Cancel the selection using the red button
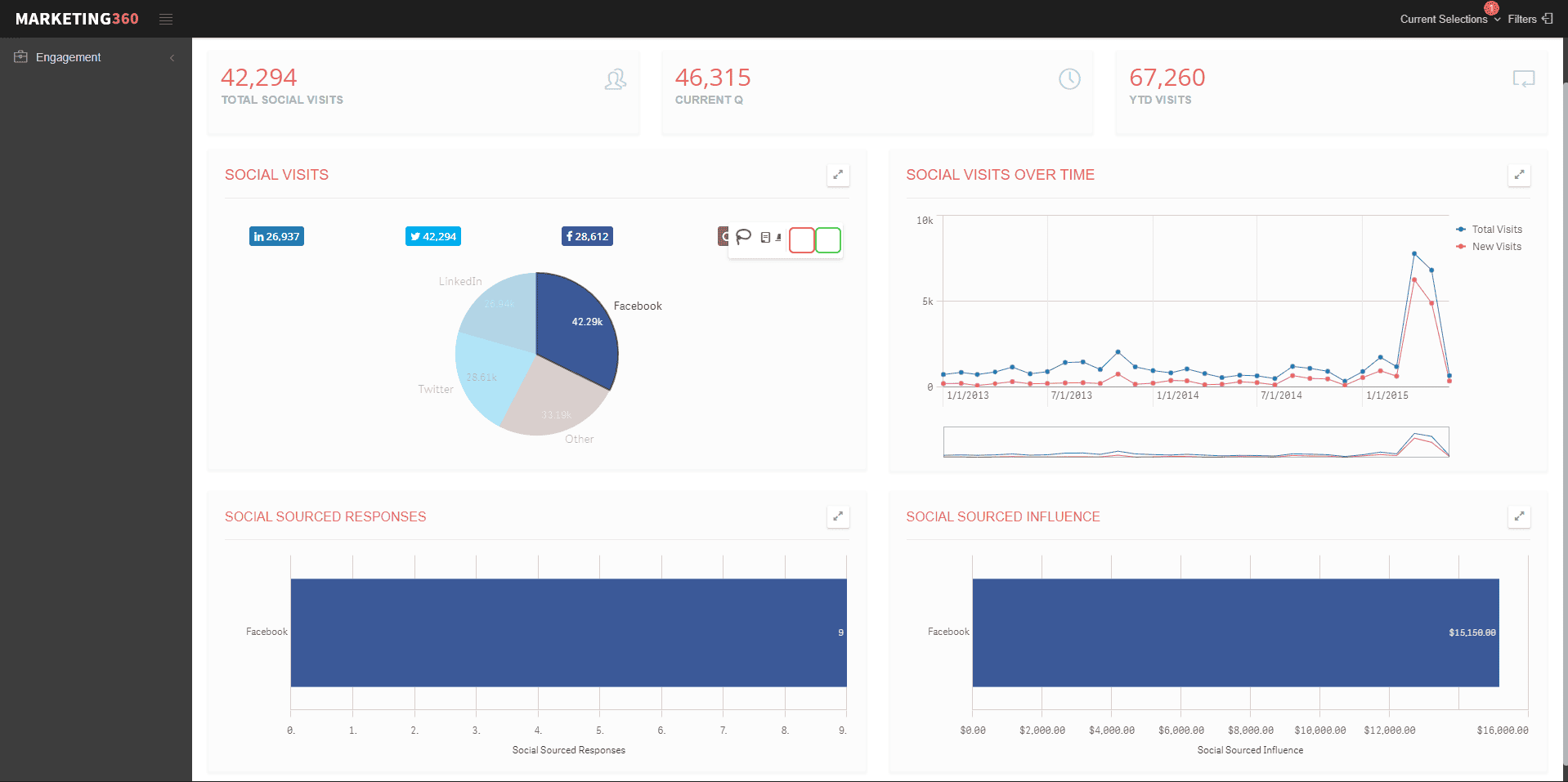 pos(801,239)
